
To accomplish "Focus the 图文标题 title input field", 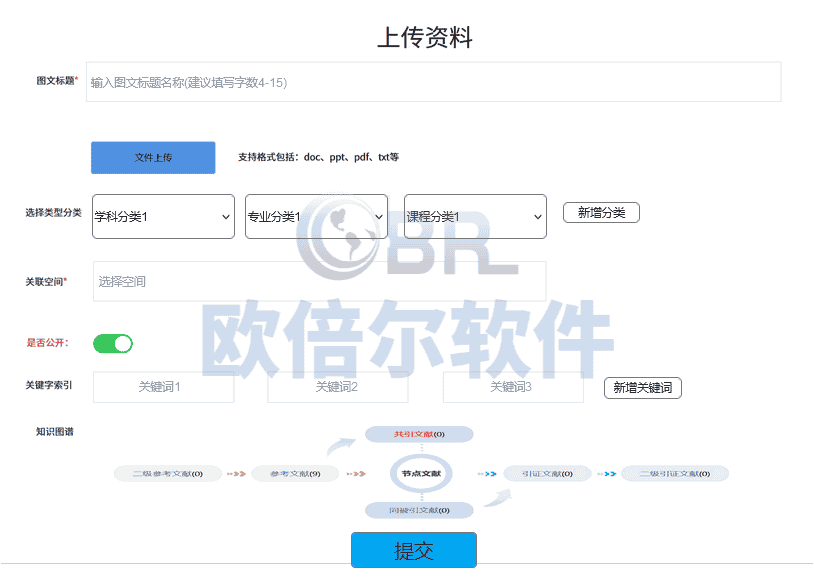I will click(434, 83).
